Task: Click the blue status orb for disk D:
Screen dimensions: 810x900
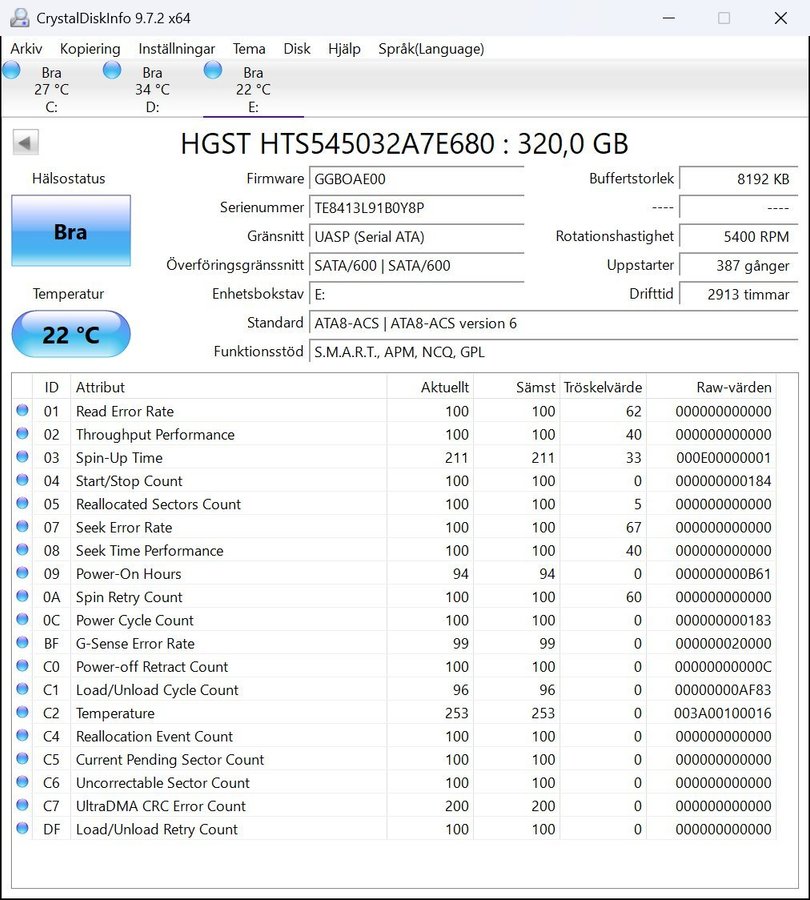Action: pos(112,70)
